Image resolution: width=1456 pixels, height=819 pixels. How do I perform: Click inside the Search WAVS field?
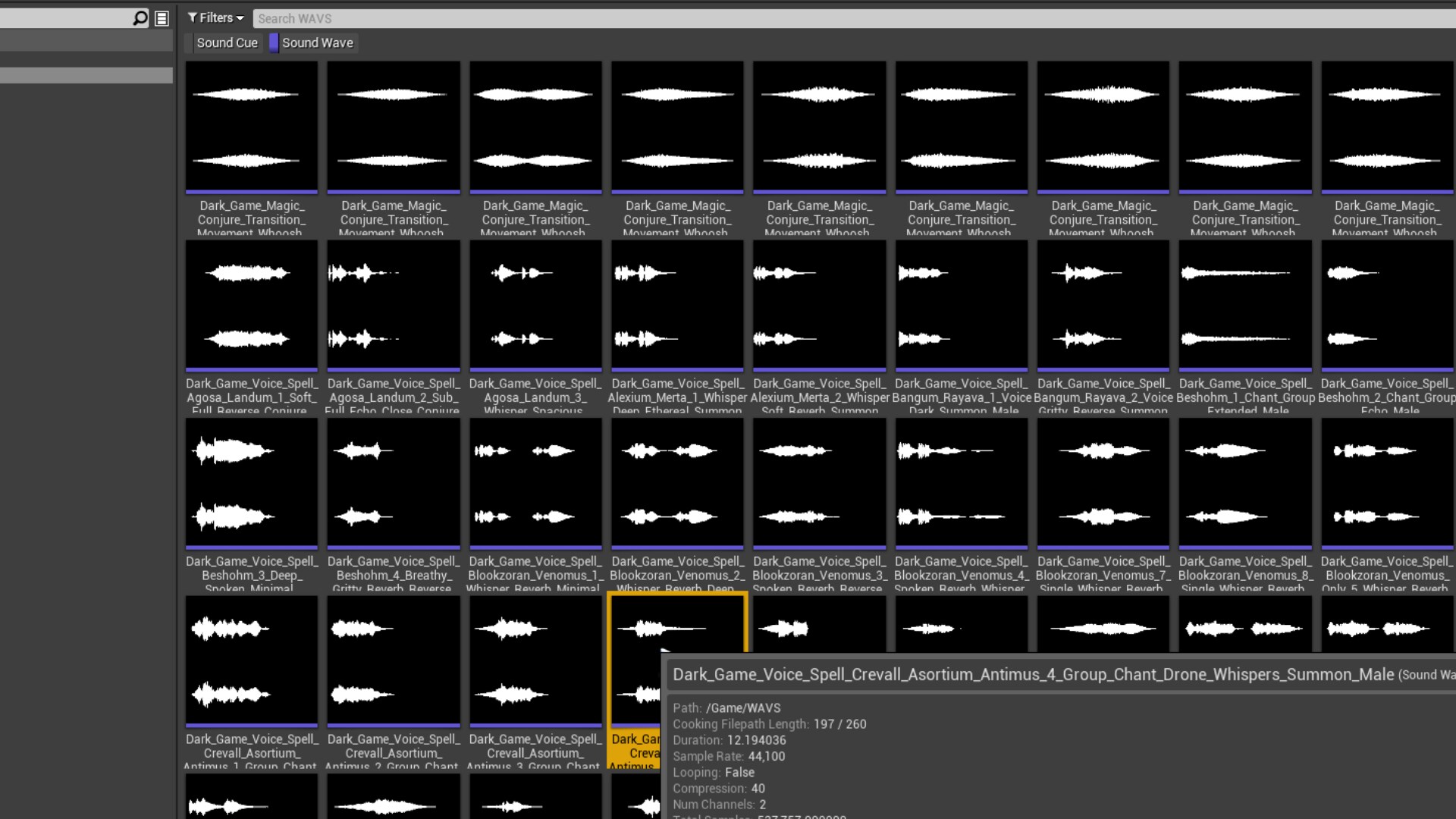click(x=455, y=18)
